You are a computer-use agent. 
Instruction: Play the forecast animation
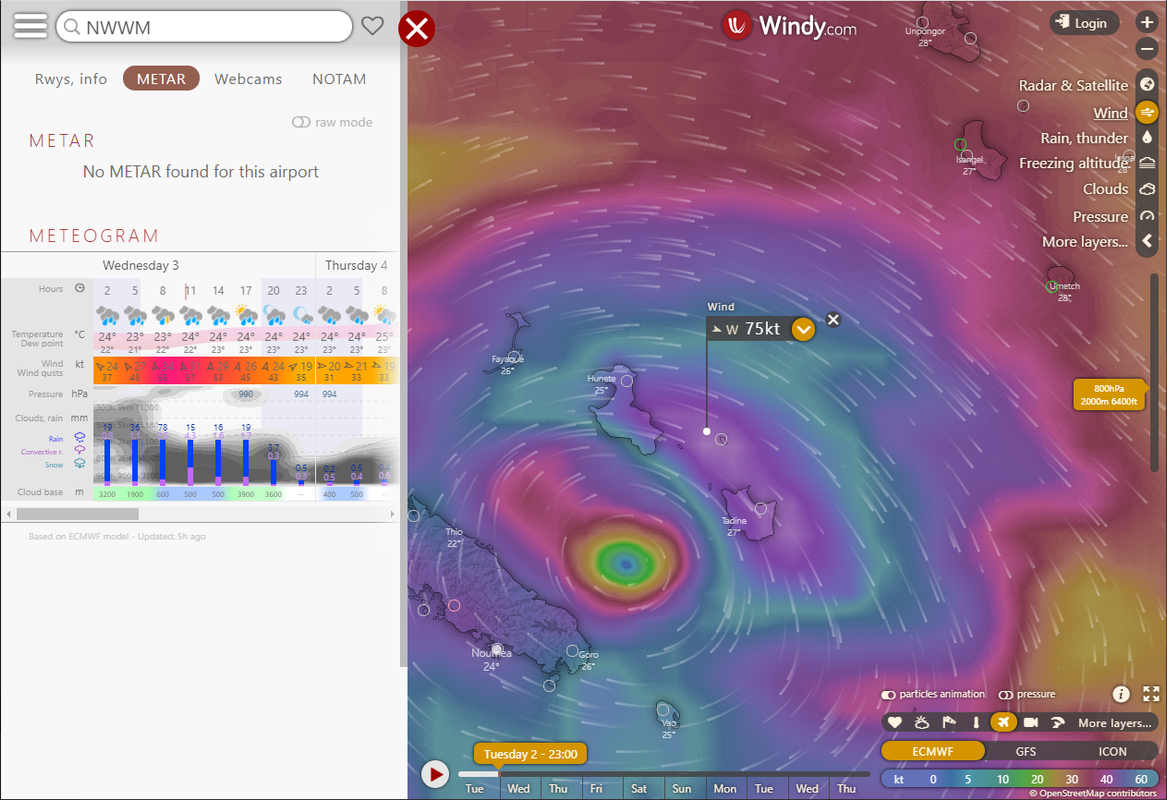(435, 774)
